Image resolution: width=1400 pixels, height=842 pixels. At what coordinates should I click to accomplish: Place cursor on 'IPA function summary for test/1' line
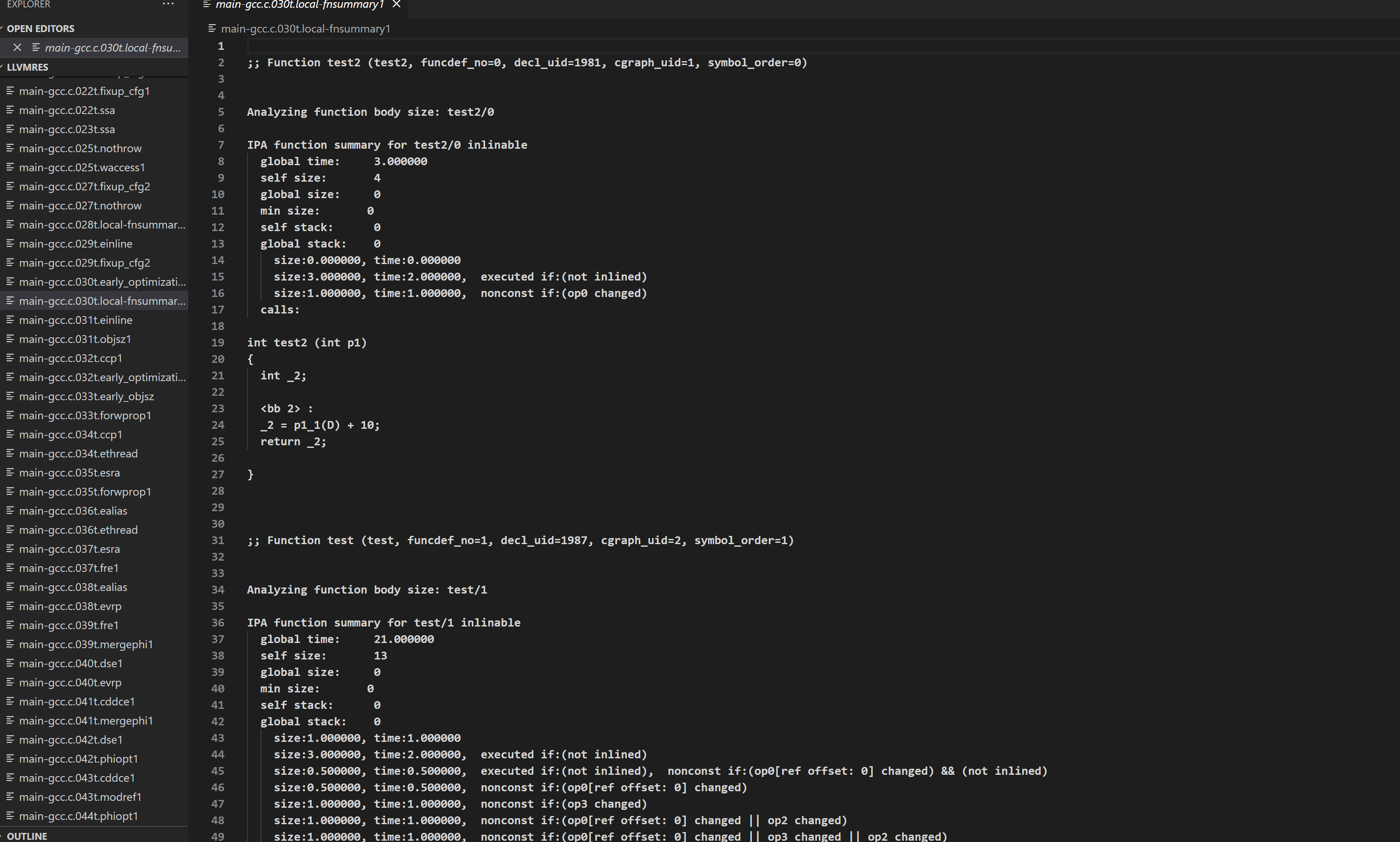click(x=383, y=623)
